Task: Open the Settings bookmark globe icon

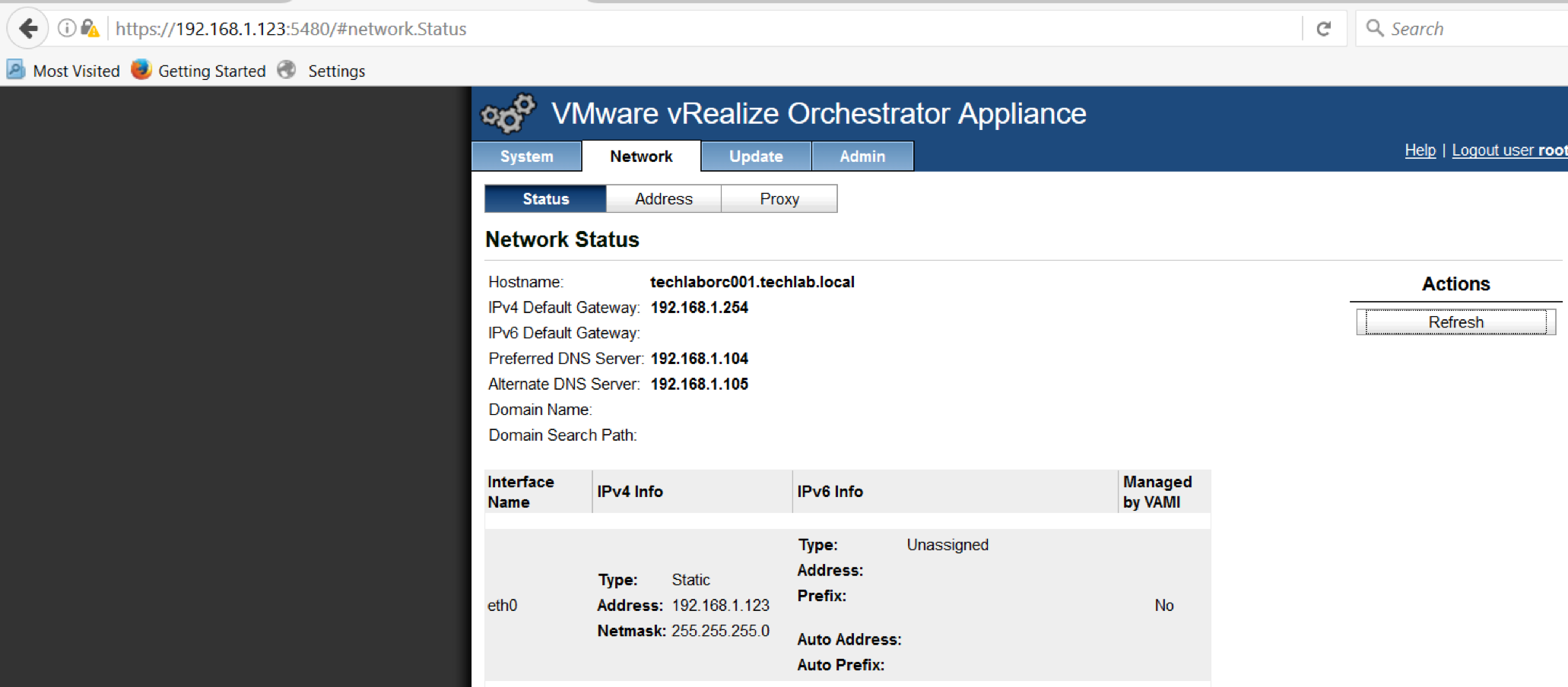Action: 286,70
